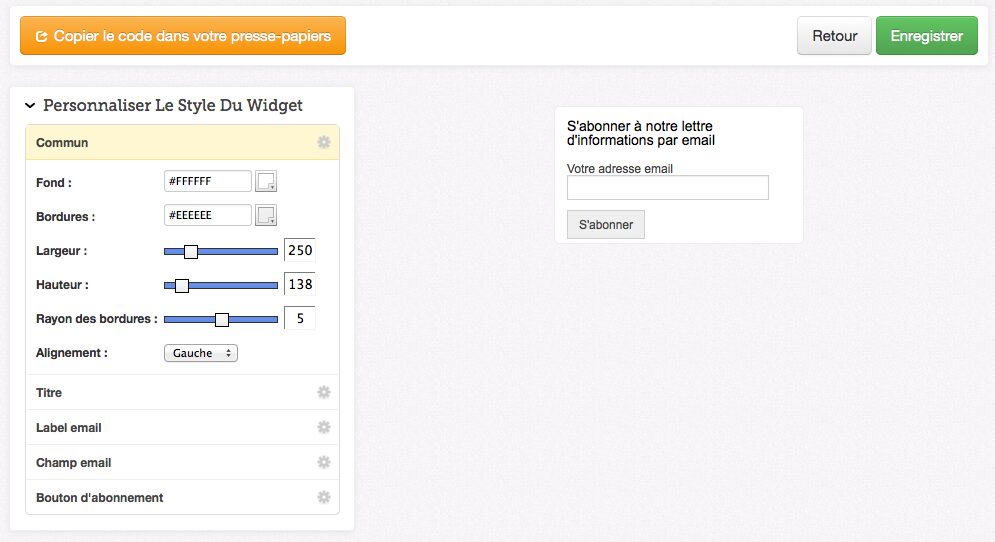The width and height of the screenshot is (995, 542).
Task: Expand the Titre section
Action: pyautogui.click(x=49, y=393)
